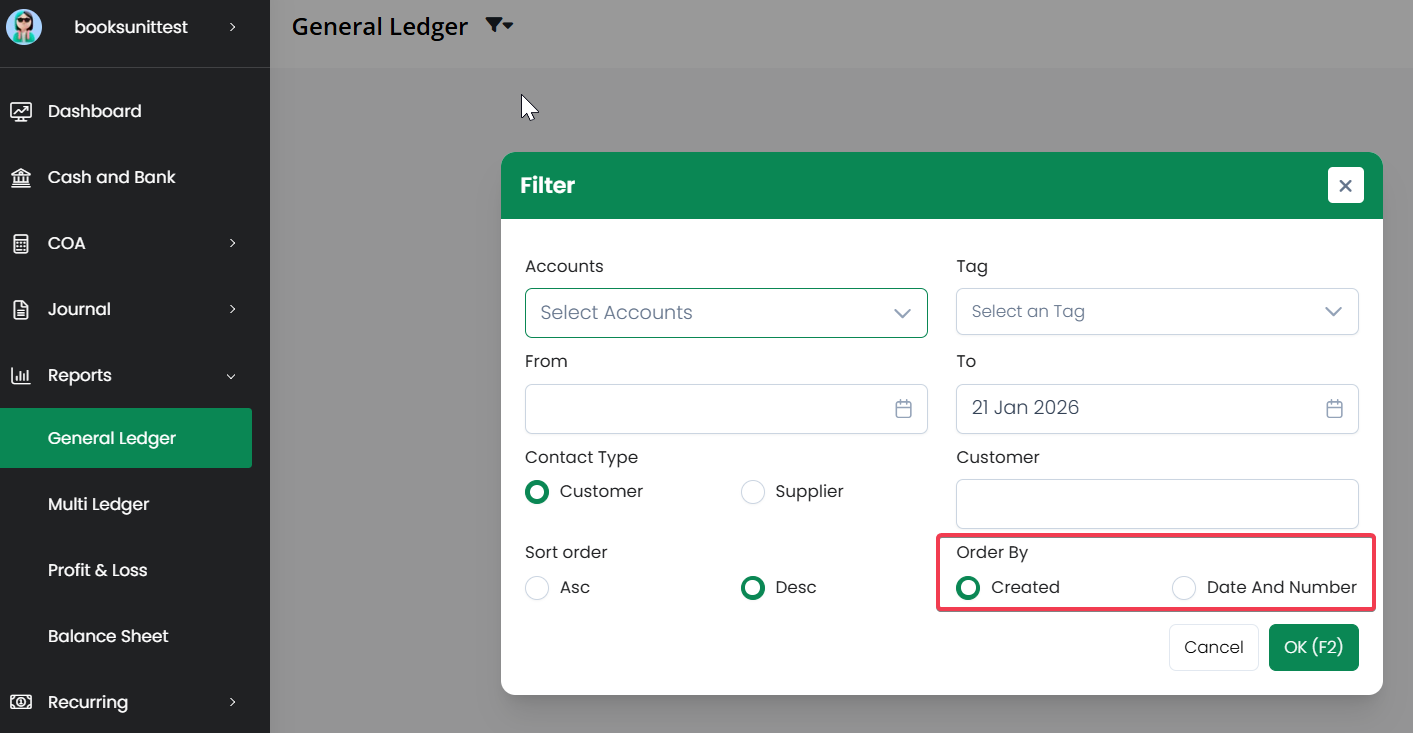Click the Cash and Bank building icon

tap(21, 178)
